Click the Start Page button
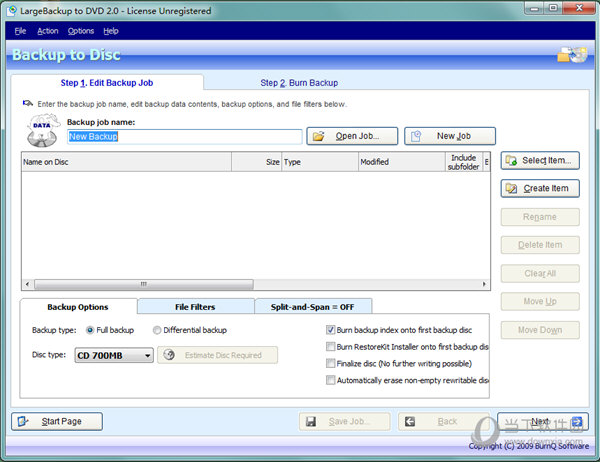Viewport: 600px width, 462px height. pyautogui.click(x=57, y=421)
